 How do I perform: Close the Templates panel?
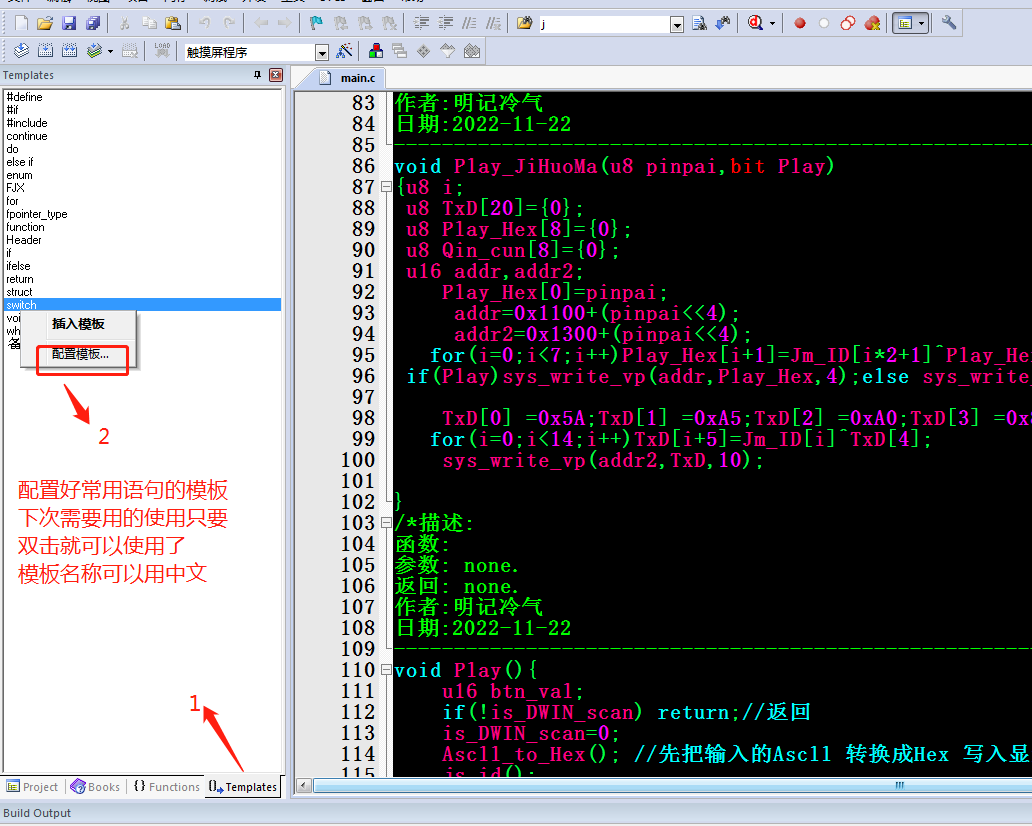(276, 75)
